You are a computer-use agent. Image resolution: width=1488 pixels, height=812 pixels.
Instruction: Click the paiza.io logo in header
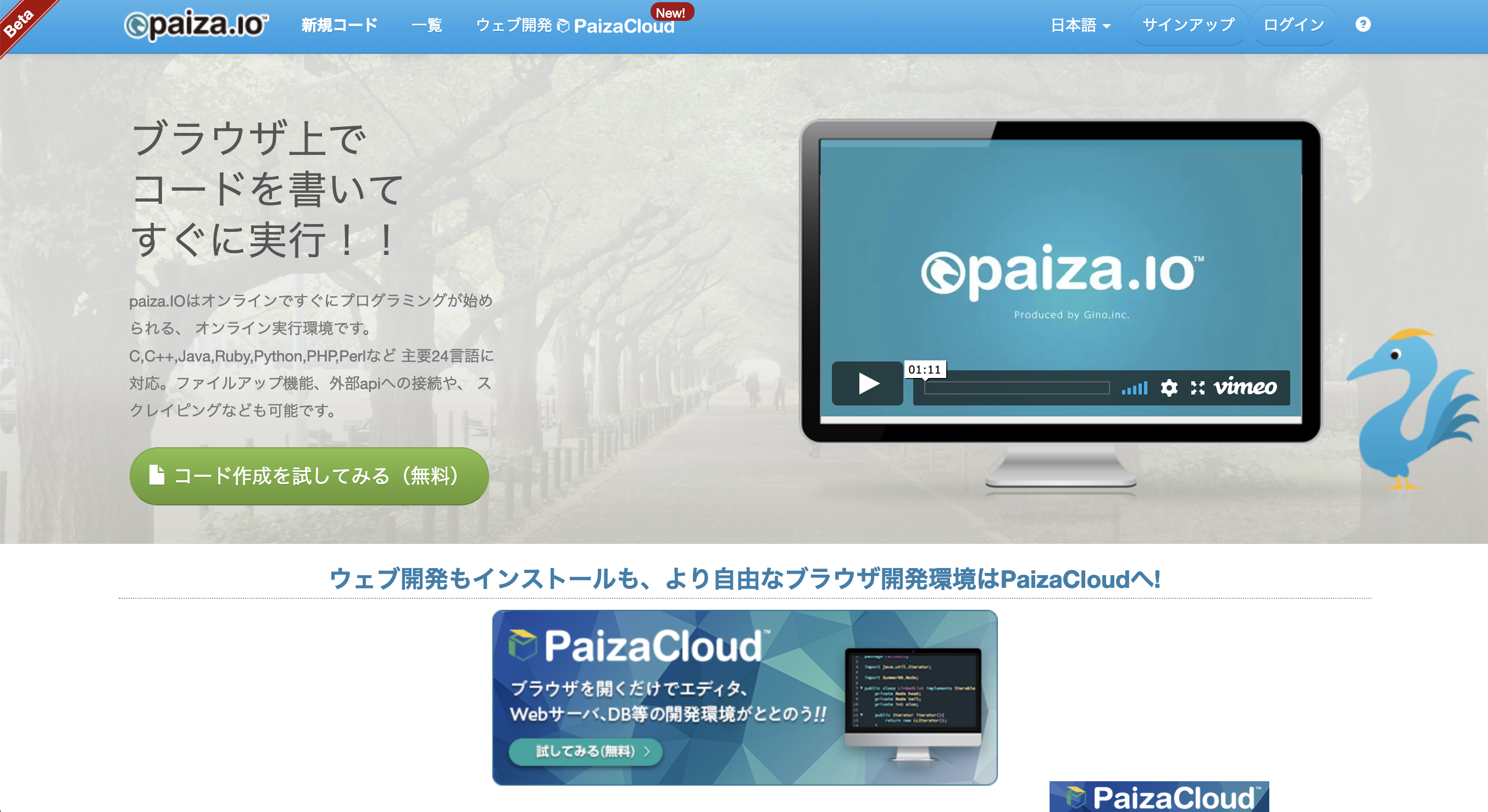196,25
